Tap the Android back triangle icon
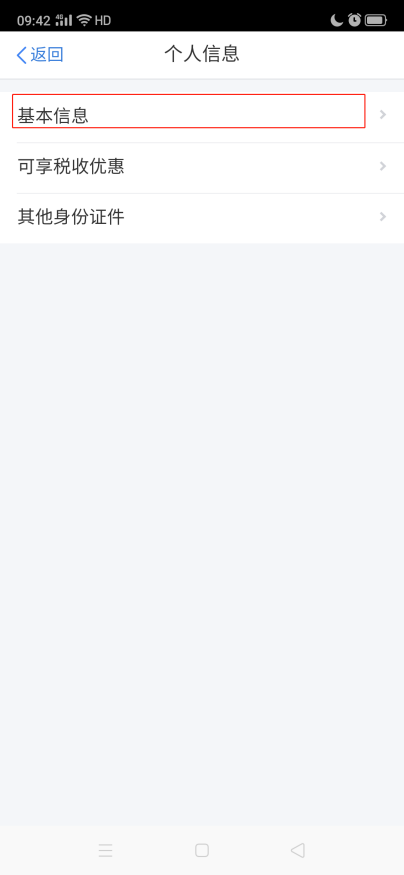The height and width of the screenshot is (875, 404). click(297, 850)
